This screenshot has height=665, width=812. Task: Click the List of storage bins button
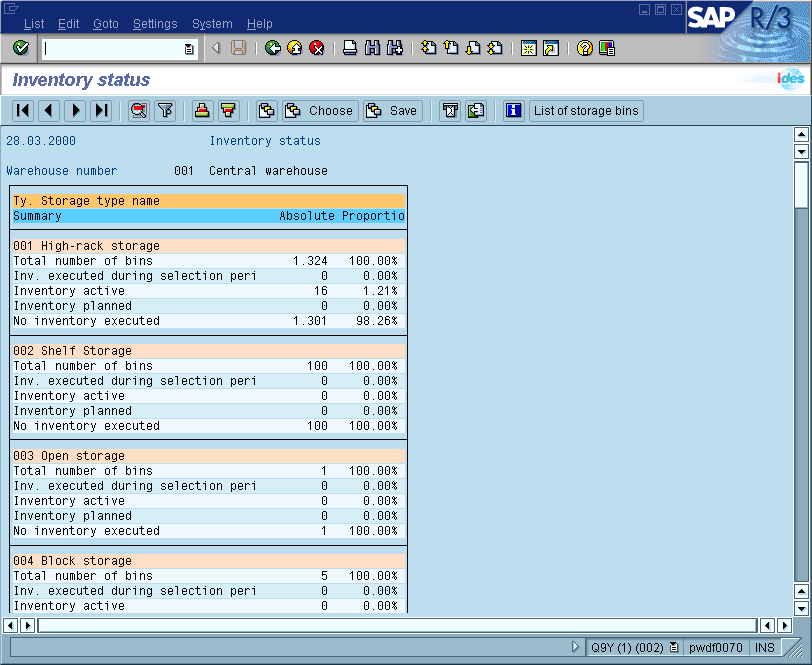[x=586, y=111]
